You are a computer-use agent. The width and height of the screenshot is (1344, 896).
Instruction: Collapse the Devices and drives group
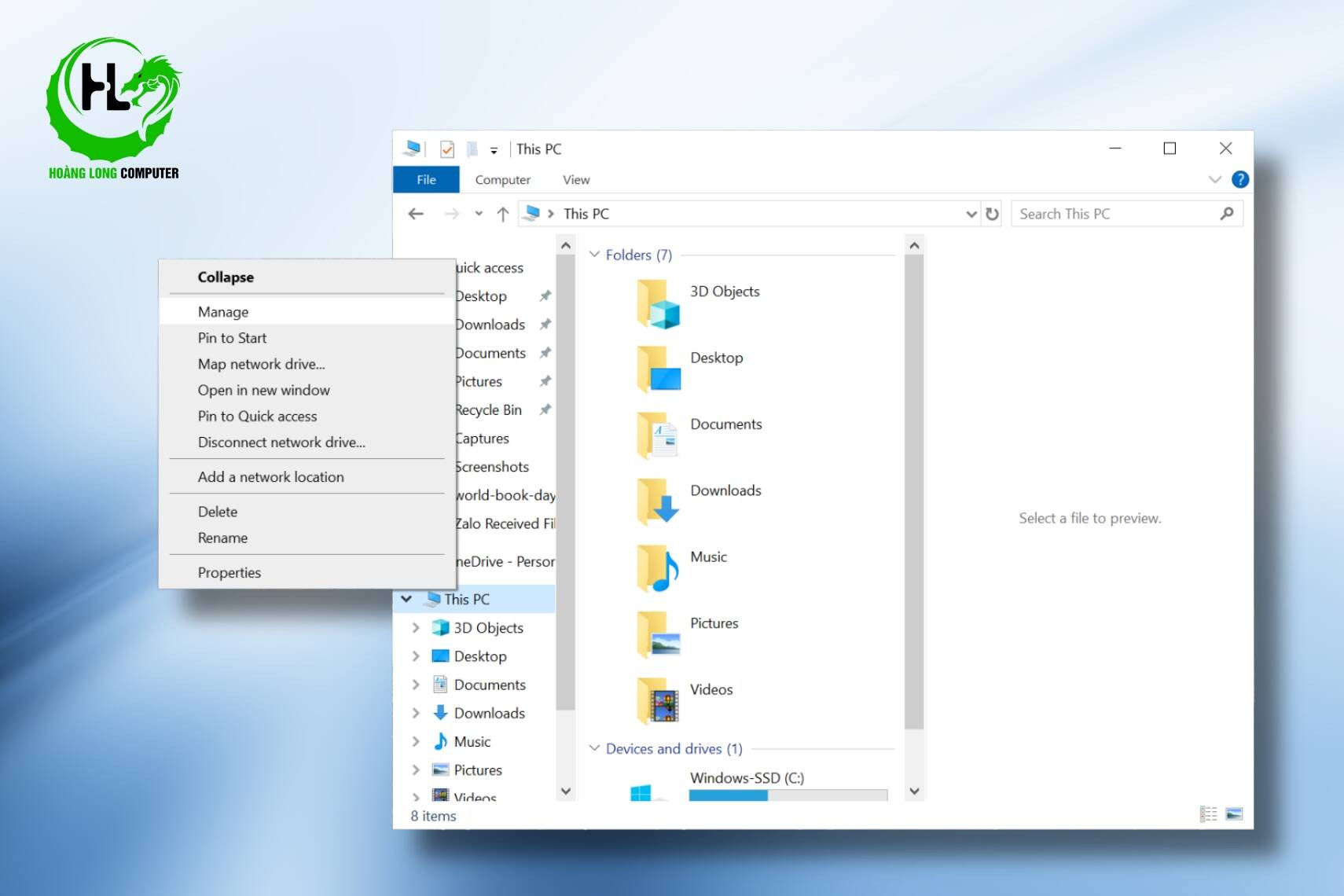click(595, 748)
